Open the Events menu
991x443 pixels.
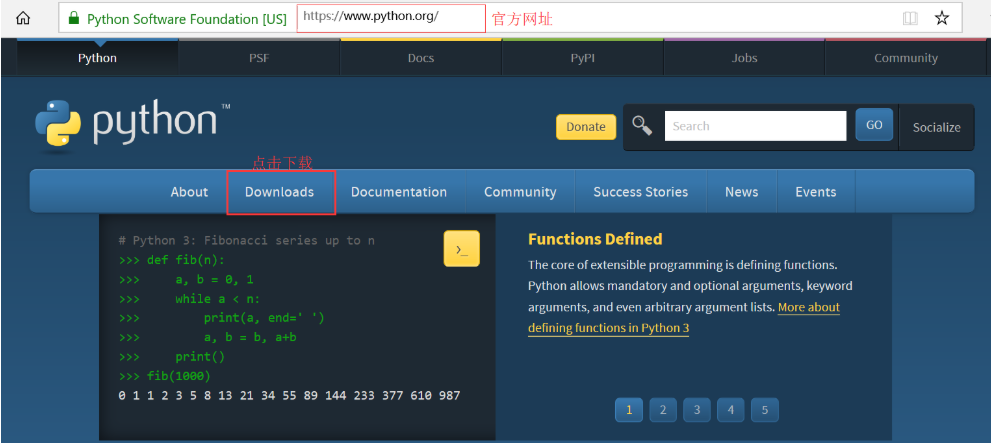pyautogui.click(x=815, y=192)
